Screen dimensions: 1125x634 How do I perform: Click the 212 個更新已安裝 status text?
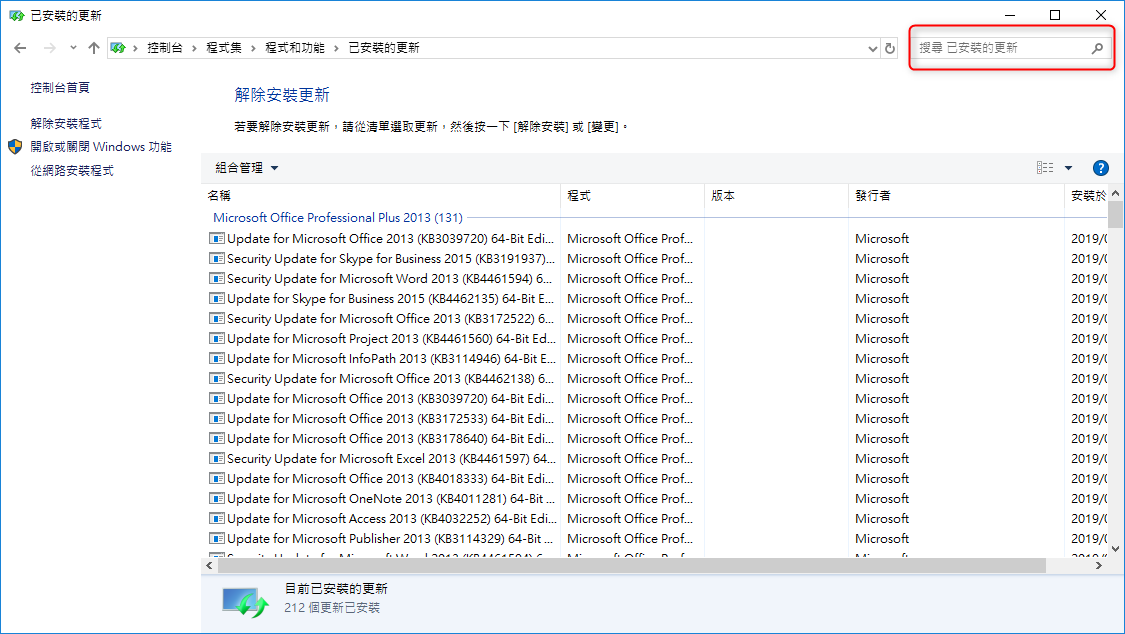(331, 608)
